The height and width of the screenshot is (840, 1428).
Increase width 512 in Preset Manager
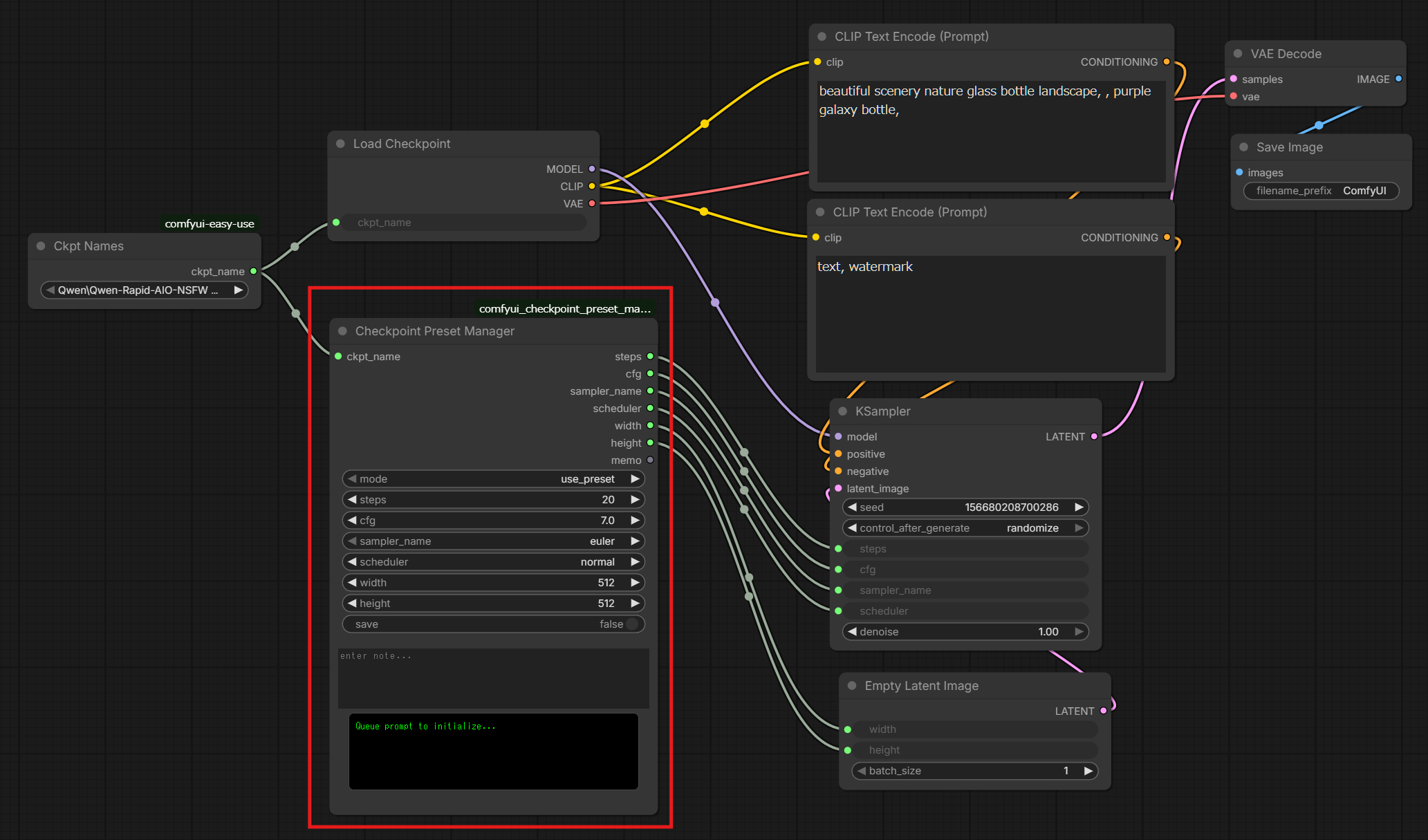tap(635, 583)
